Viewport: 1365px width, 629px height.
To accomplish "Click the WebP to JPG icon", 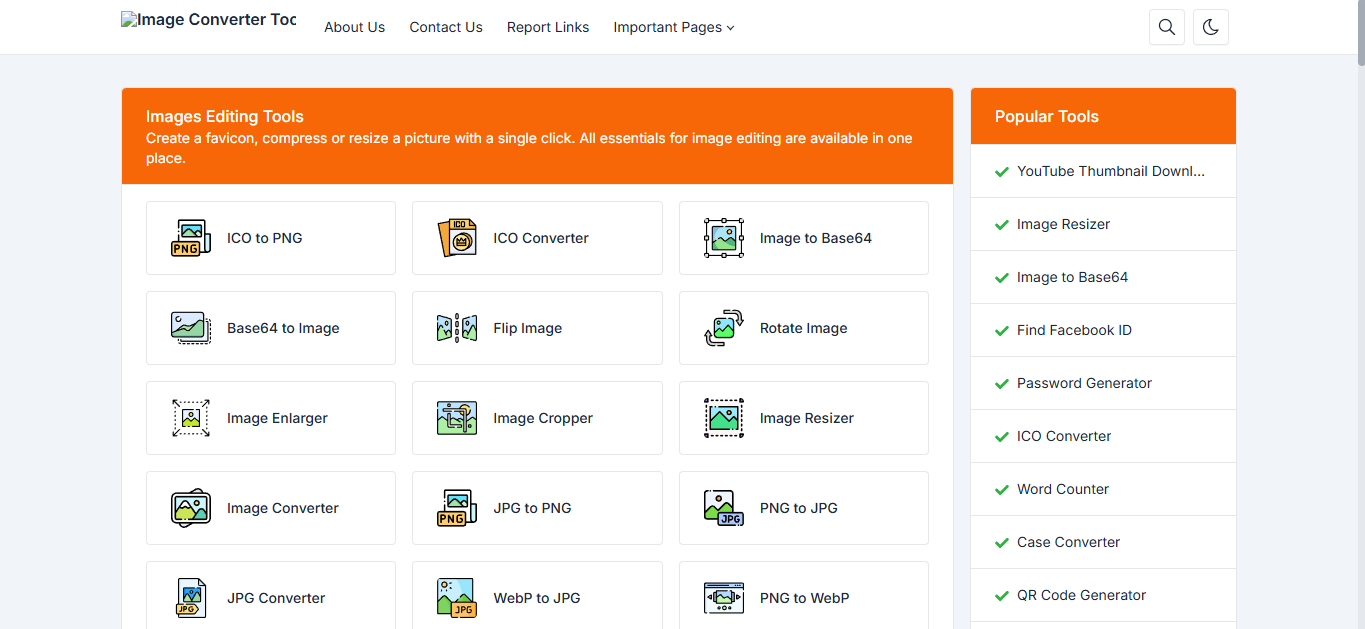I will tap(457, 598).
